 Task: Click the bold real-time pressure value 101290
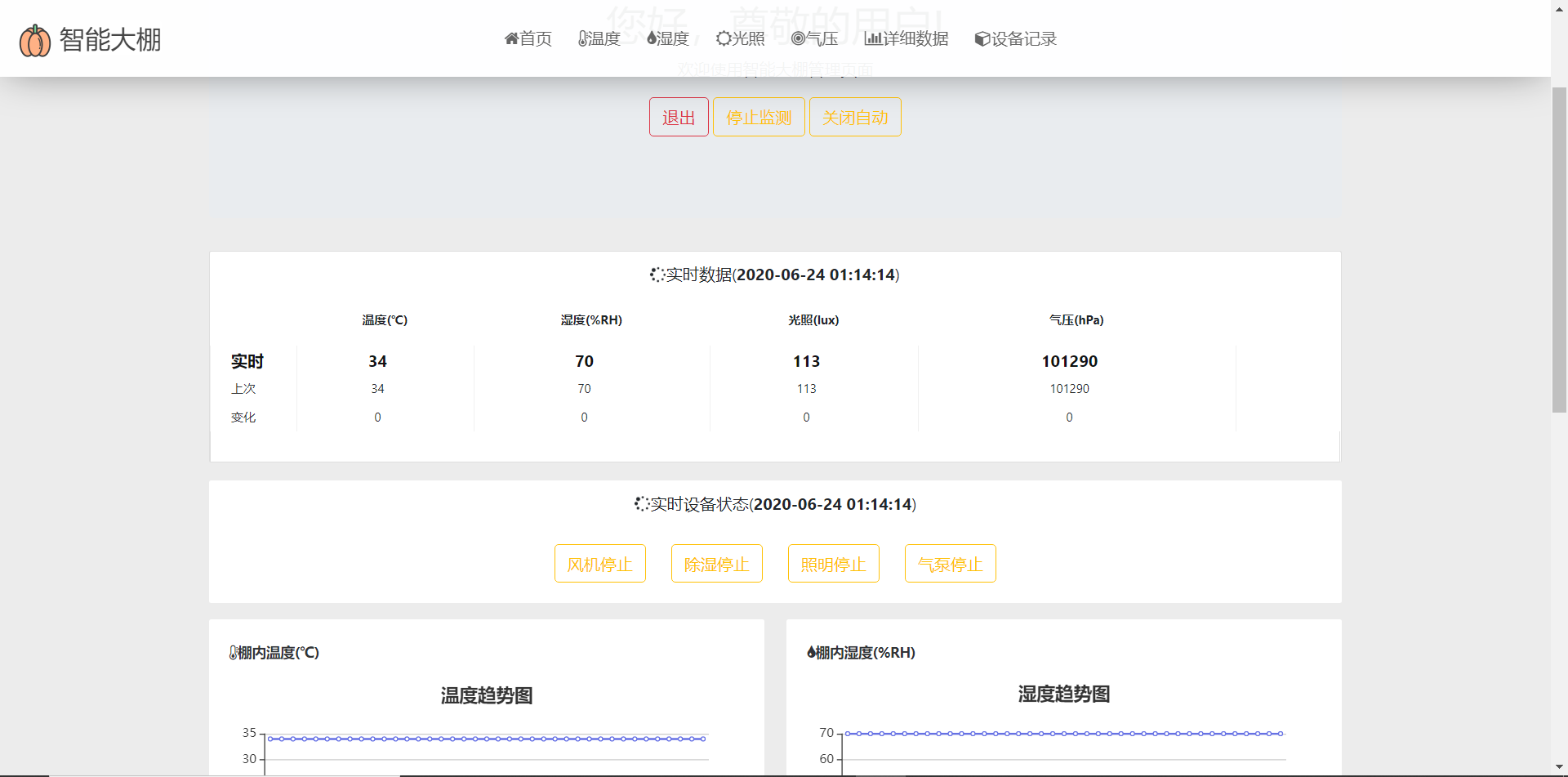pos(1070,361)
